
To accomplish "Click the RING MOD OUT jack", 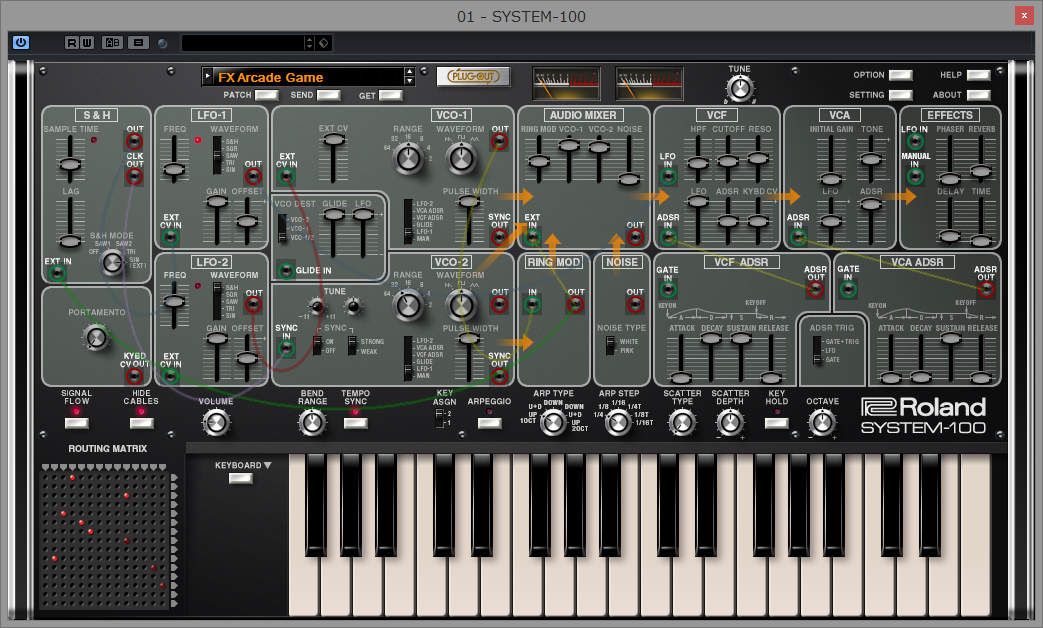I will tap(575, 305).
